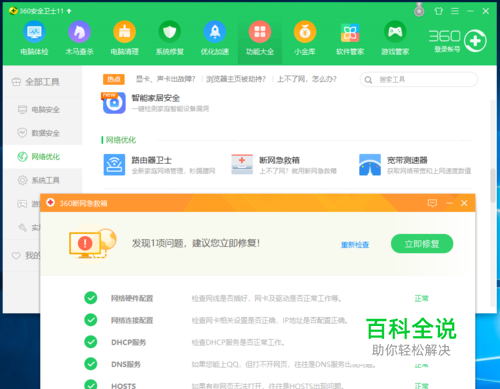Select 系统工具 sidebar category
The width and height of the screenshot is (500, 389).
(x=43, y=180)
